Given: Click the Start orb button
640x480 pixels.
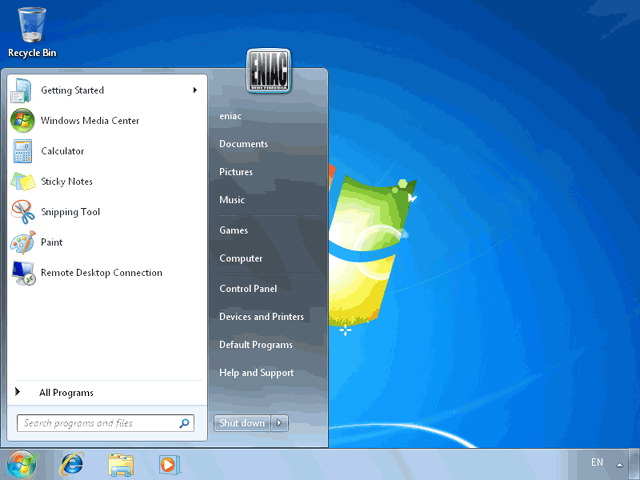Looking at the screenshot, I should (x=21, y=464).
